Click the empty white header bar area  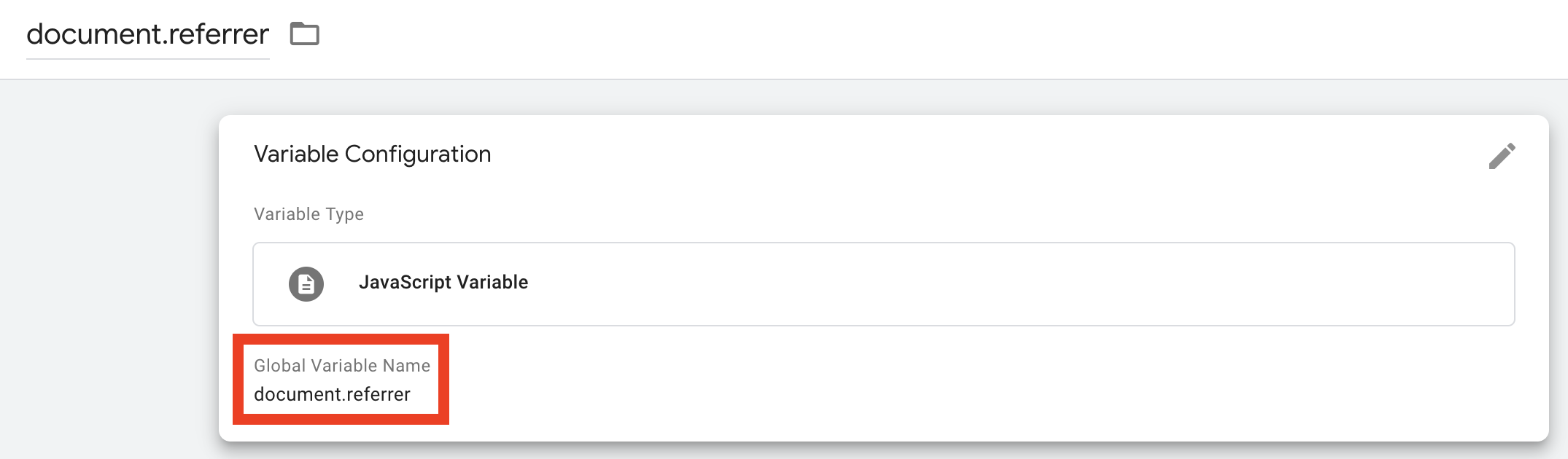(x=875, y=36)
